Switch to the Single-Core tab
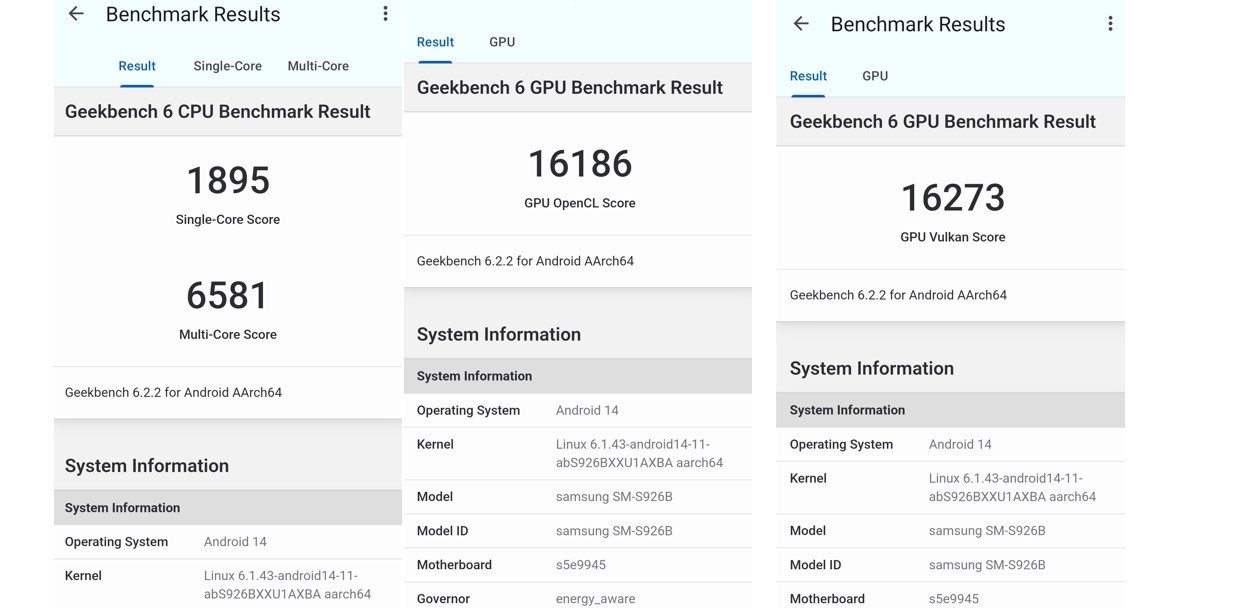The height and width of the screenshot is (608, 1241). click(x=228, y=66)
